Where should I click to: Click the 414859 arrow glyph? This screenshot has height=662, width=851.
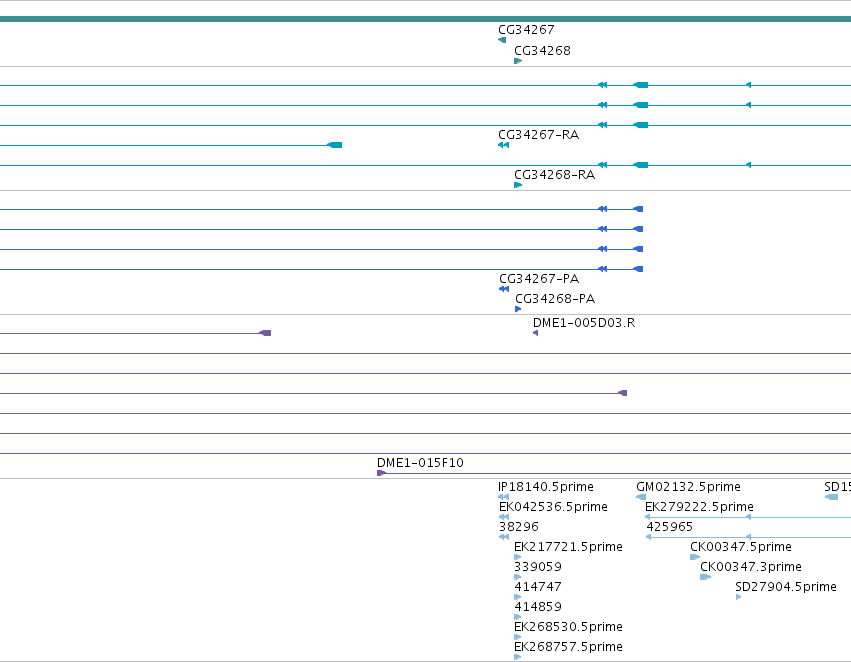point(517,617)
